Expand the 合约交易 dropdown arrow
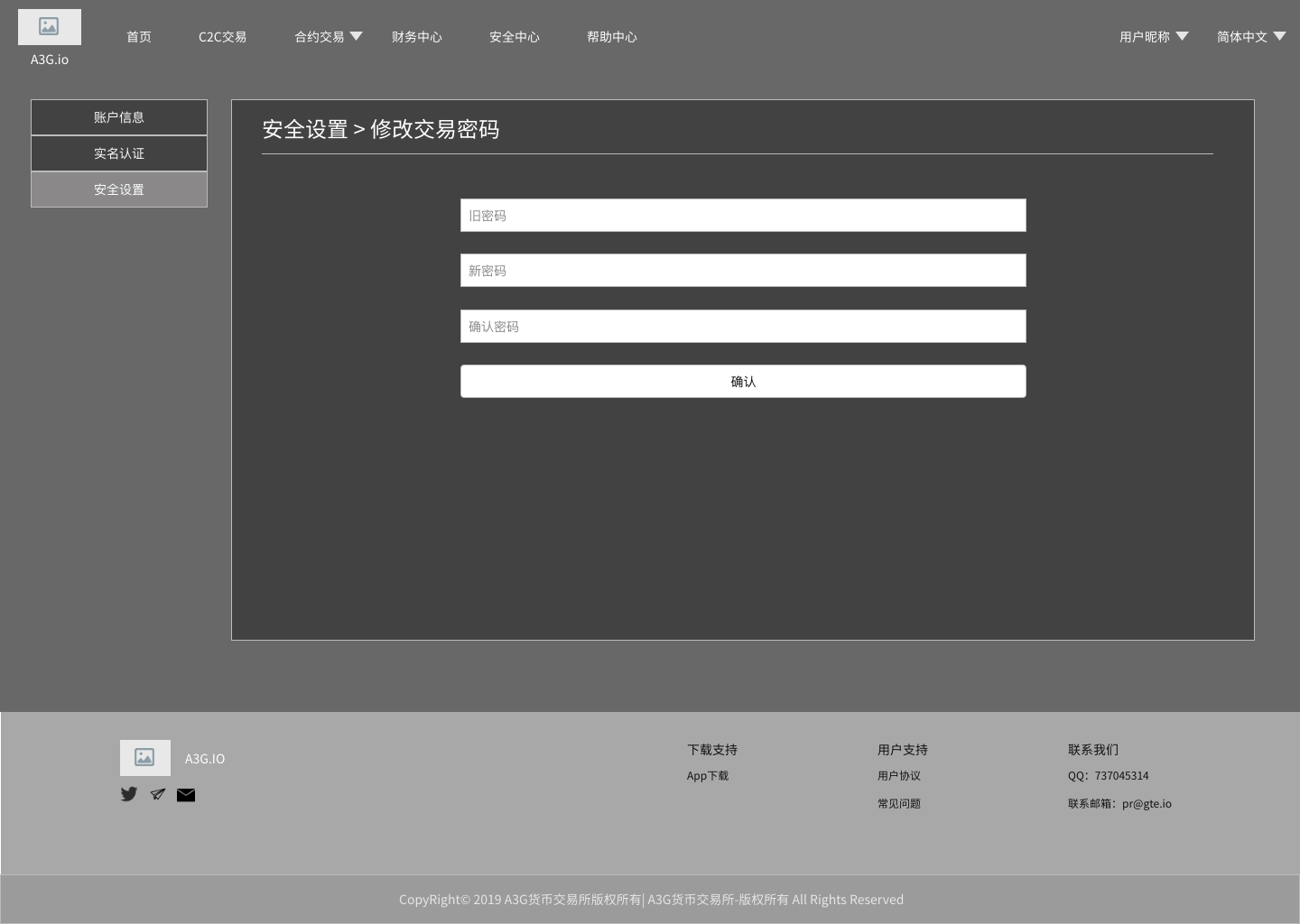 point(356,36)
